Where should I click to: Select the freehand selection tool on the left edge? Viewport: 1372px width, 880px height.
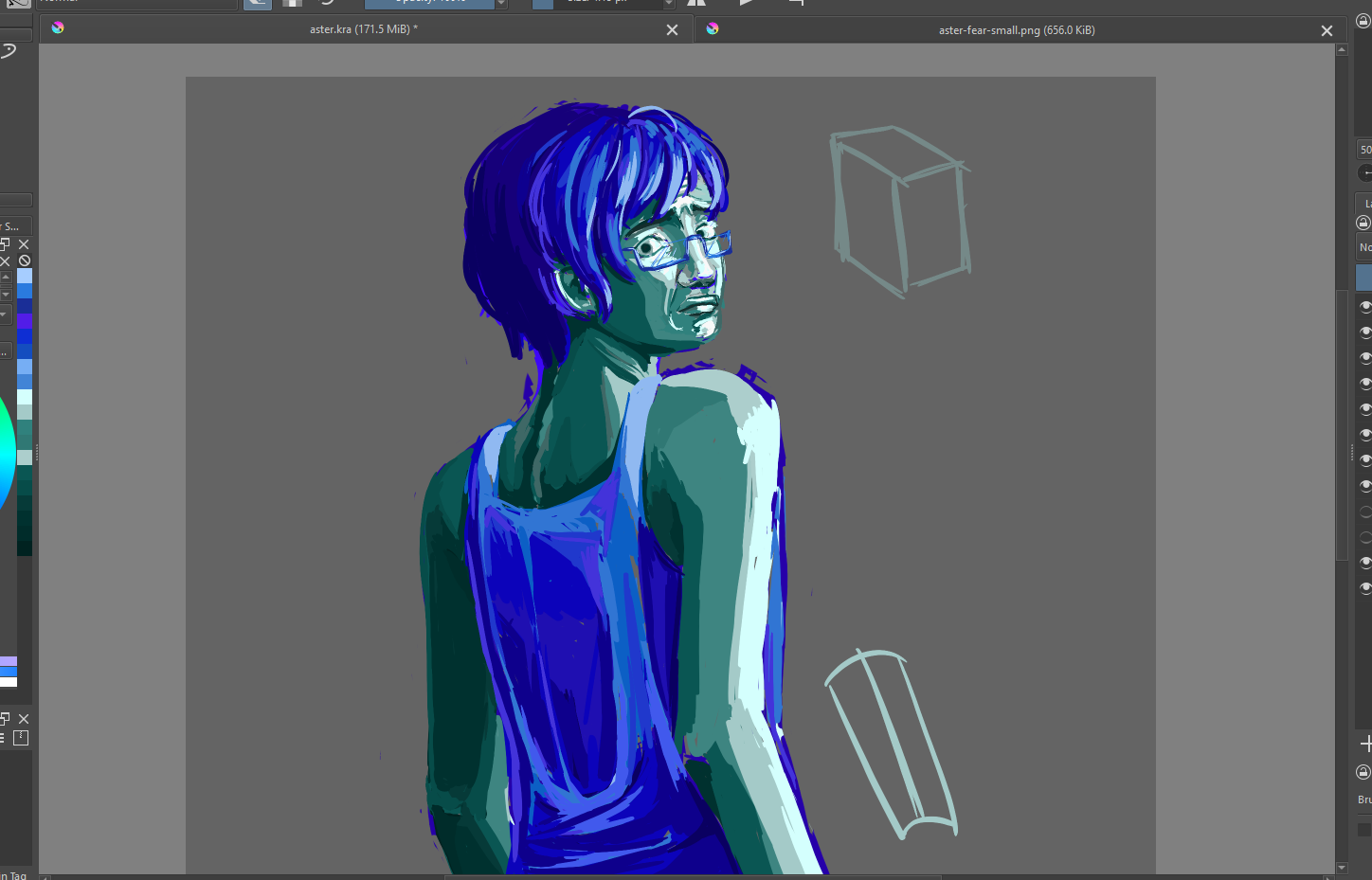[9, 51]
